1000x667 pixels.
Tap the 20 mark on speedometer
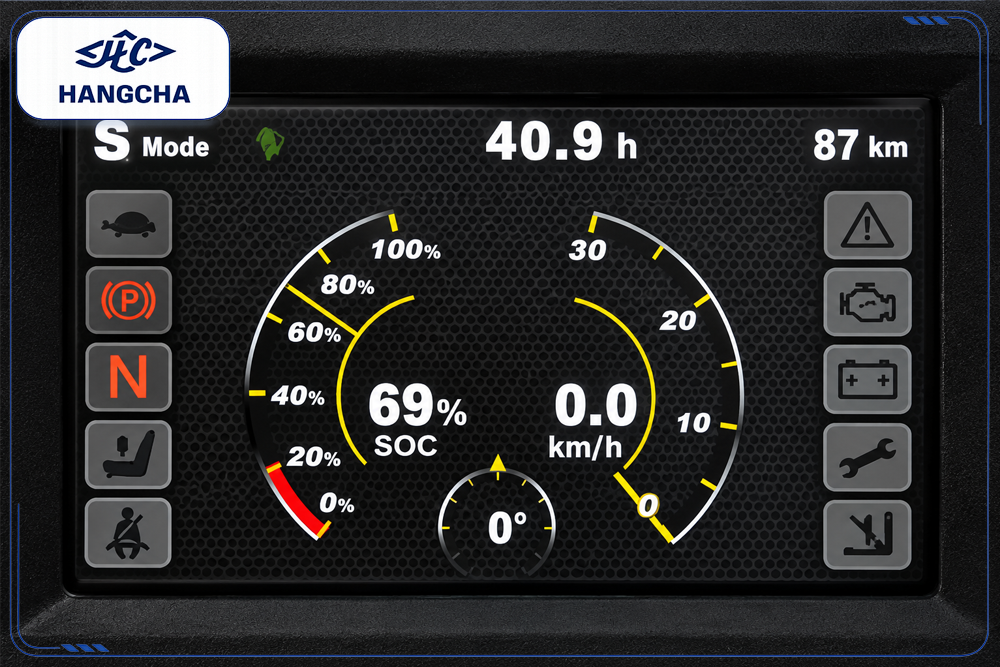pos(678,321)
